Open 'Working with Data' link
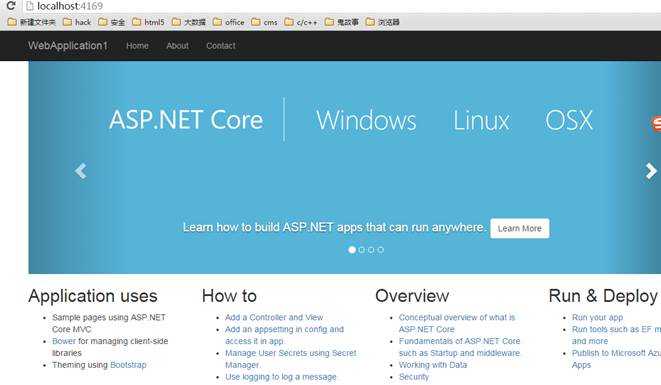This screenshot has width=661, height=385. (x=433, y=365)
